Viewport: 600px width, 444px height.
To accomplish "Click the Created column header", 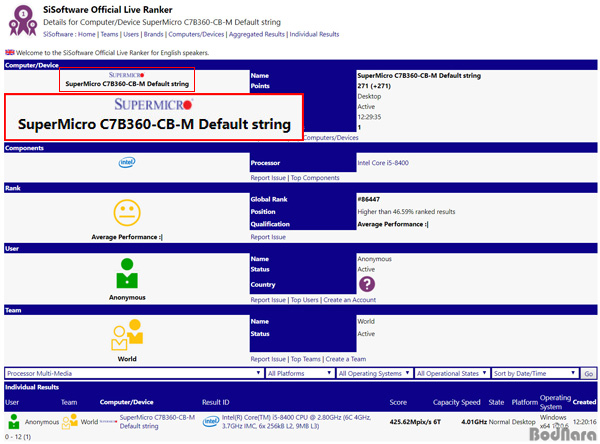I will 584,402.
